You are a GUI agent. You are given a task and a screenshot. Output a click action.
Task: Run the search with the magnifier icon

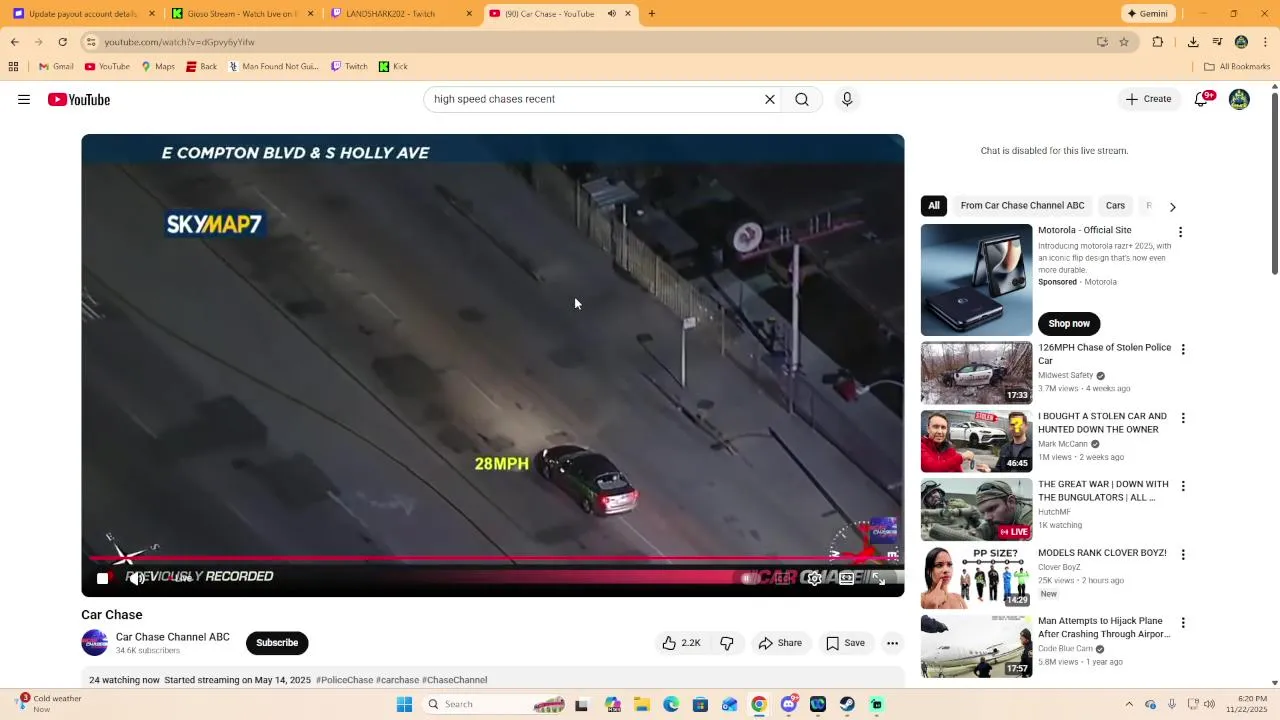click(x=802, y=99)
